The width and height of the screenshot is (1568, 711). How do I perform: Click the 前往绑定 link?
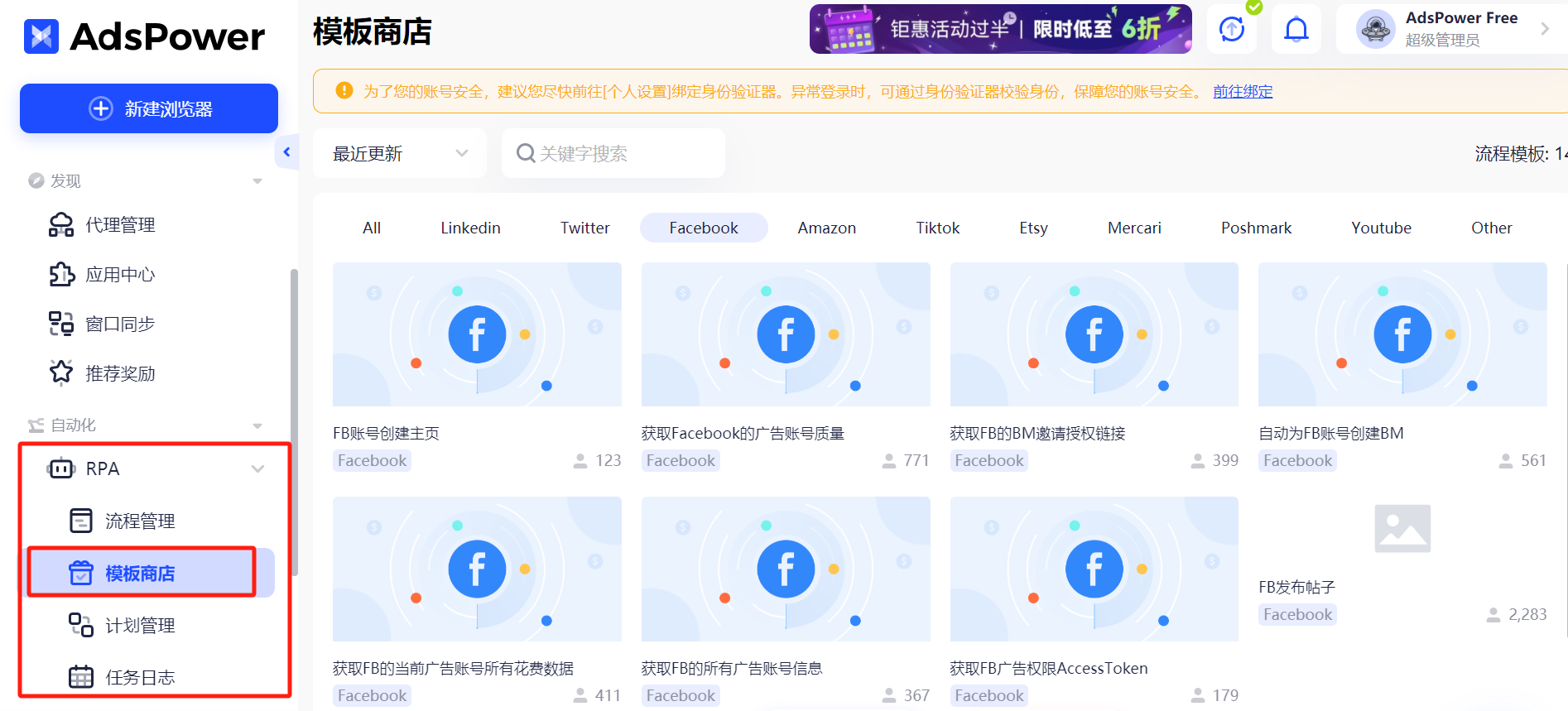click(1243, 91)
